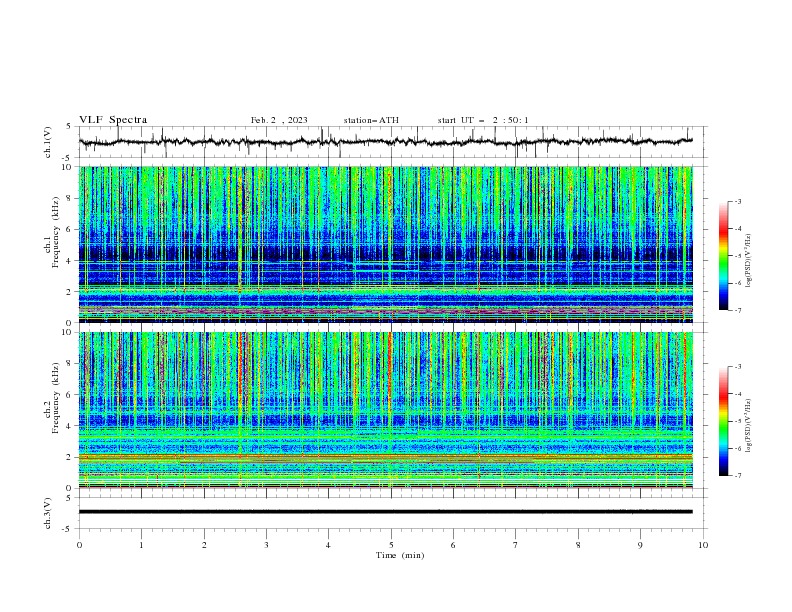Click the ch.3 waveform trace panel

393,513
